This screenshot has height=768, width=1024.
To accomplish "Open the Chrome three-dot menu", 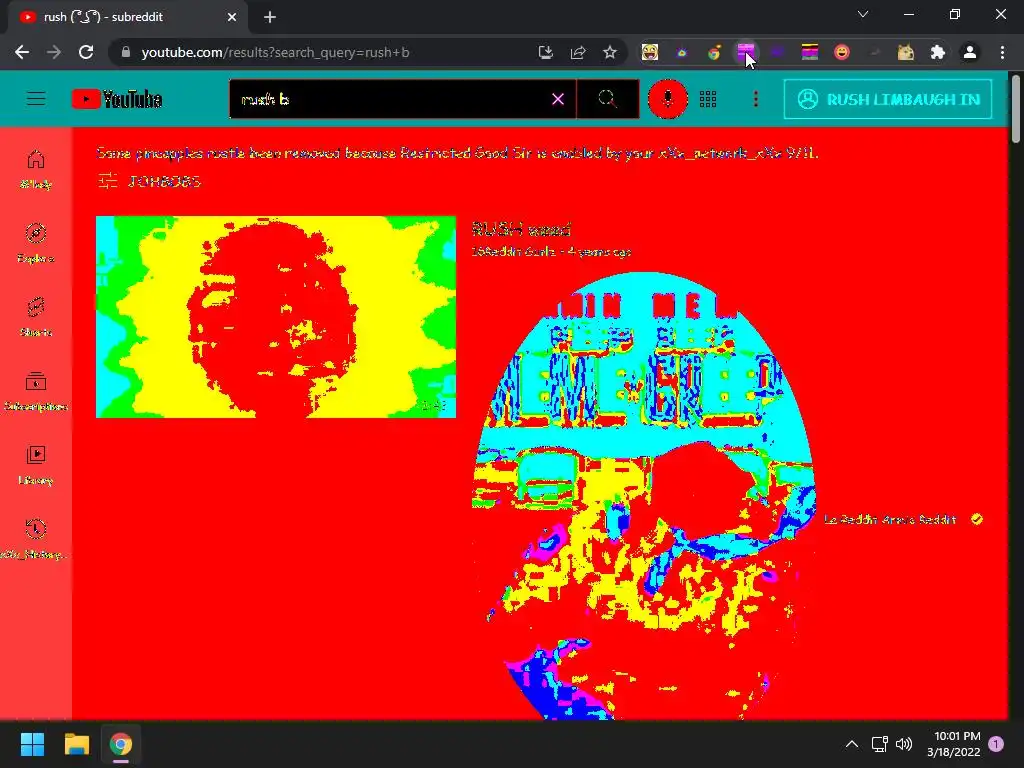I will coord(1002,52).
